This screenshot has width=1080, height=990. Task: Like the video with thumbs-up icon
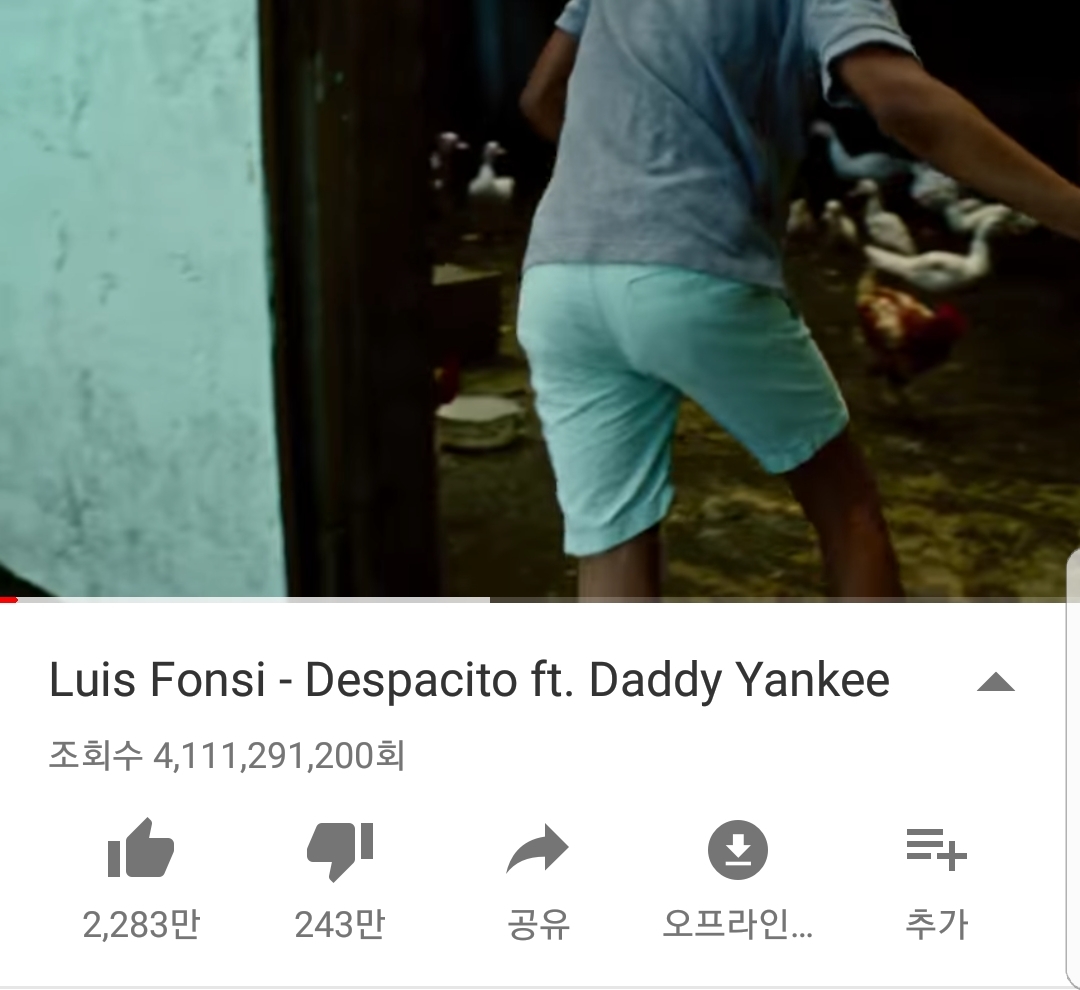[x=141, y=847]
